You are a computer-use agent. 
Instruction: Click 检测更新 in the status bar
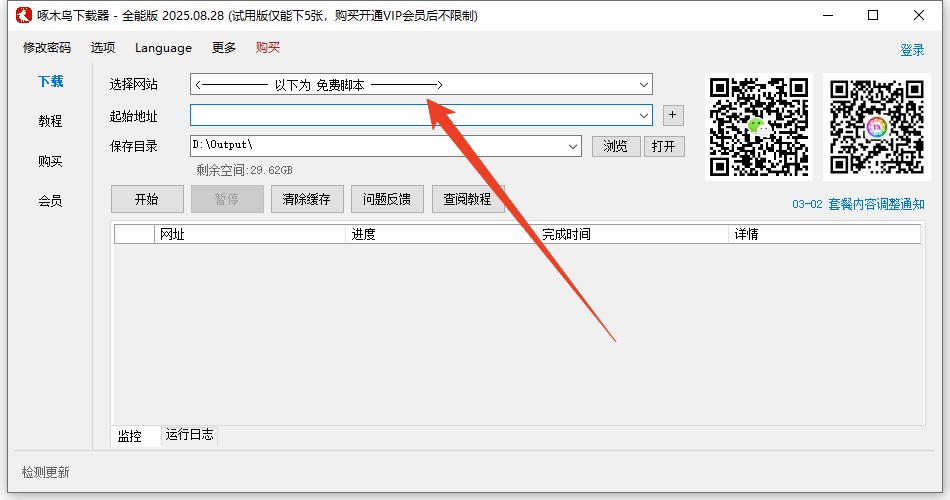46,473
